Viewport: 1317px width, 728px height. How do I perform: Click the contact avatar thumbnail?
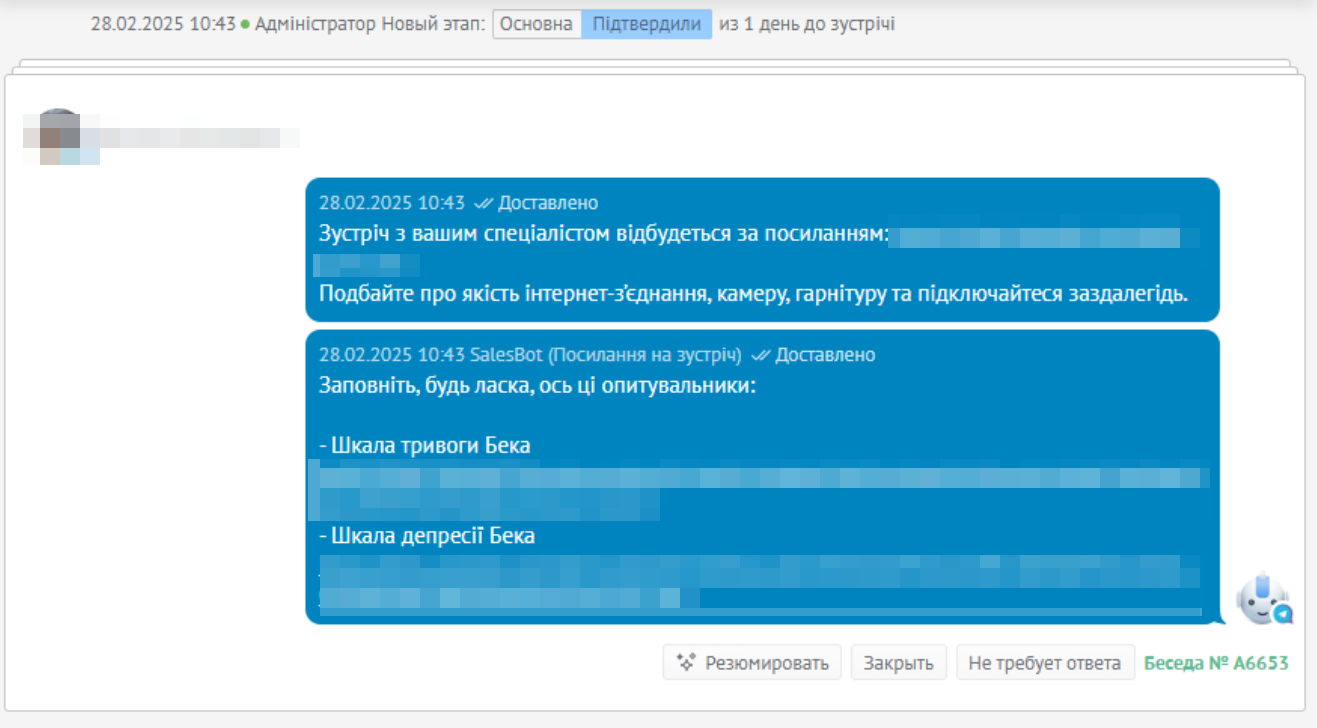(x=60, y=137)
